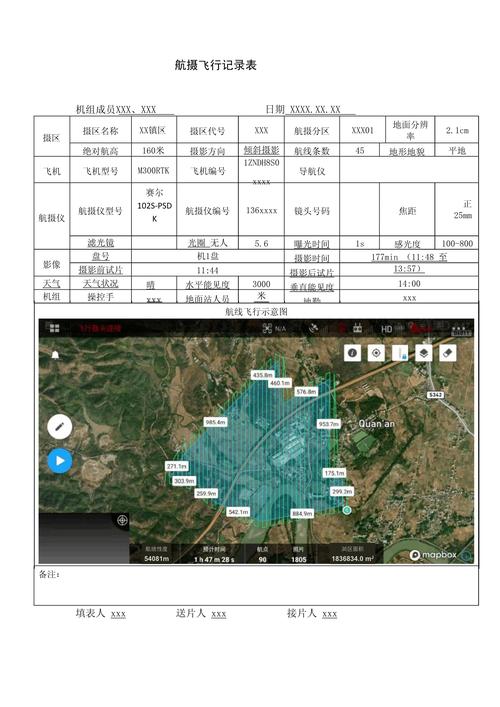Select the 953.7m edge length label

coord(329,424)
